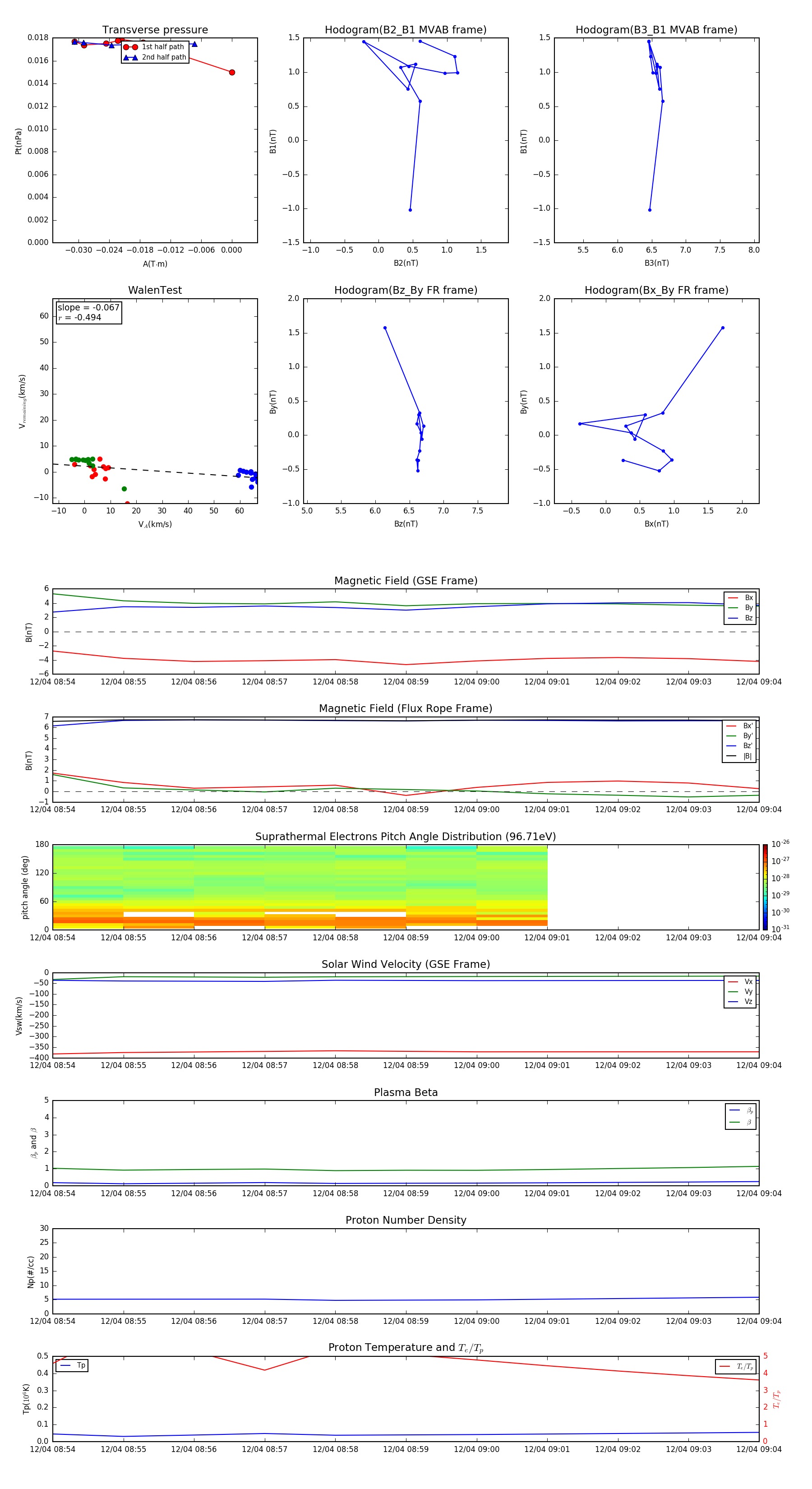The width and height of the screenshot is (812, 1489).
Task: Click the "Bx(nT)" x-axis label
Action: [656, 524]
